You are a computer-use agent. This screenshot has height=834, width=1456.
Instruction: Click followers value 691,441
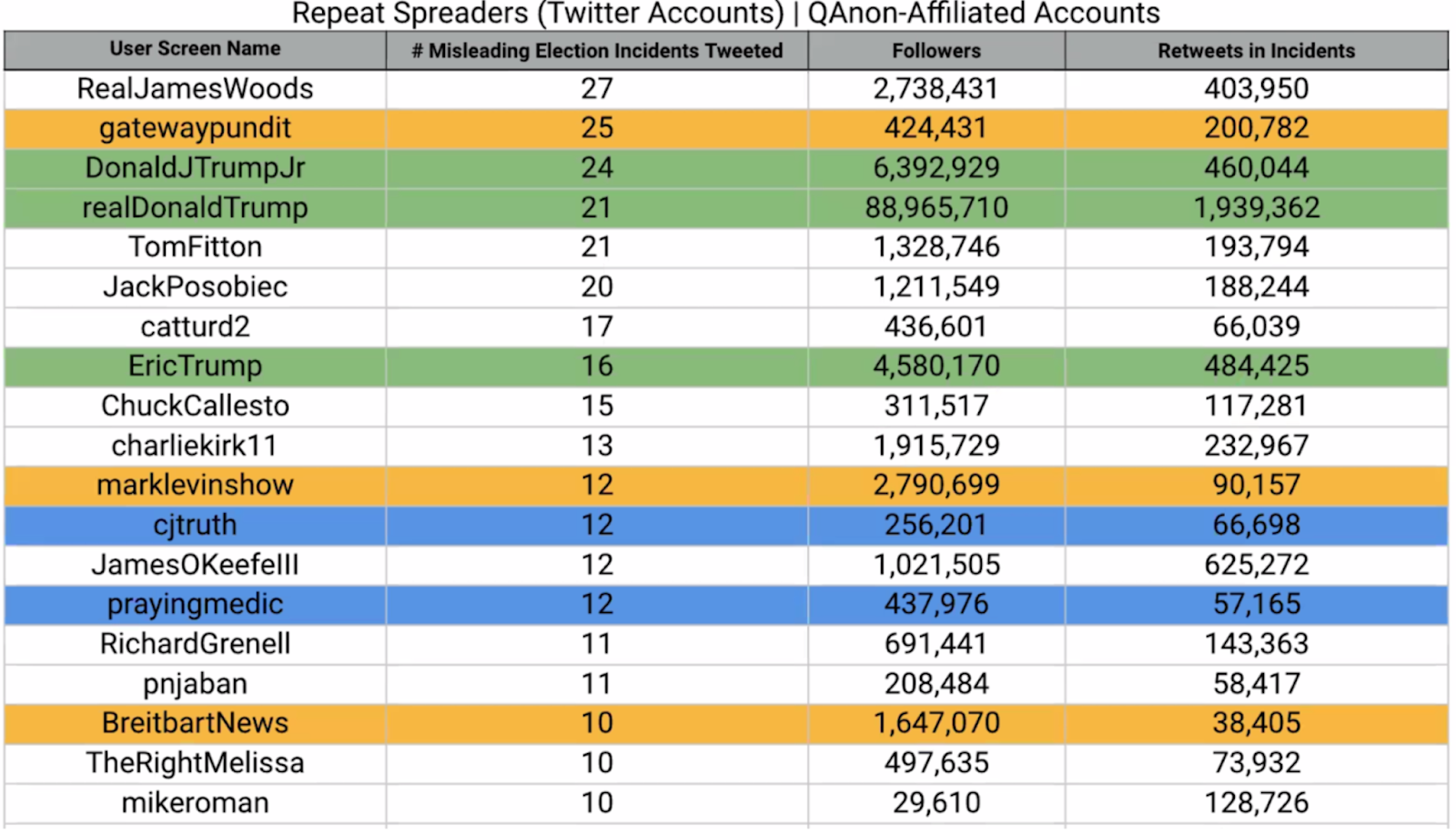pos(936,644)
